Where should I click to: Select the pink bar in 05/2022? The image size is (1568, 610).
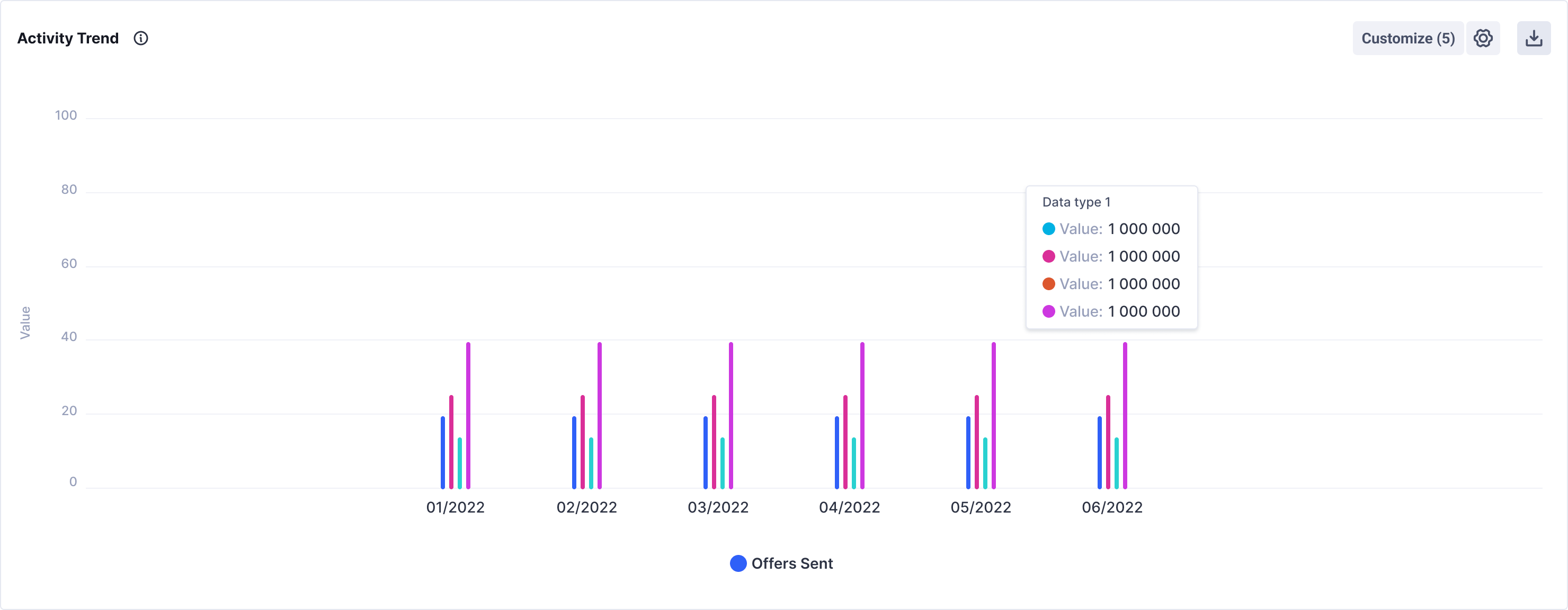click(977, 442)
